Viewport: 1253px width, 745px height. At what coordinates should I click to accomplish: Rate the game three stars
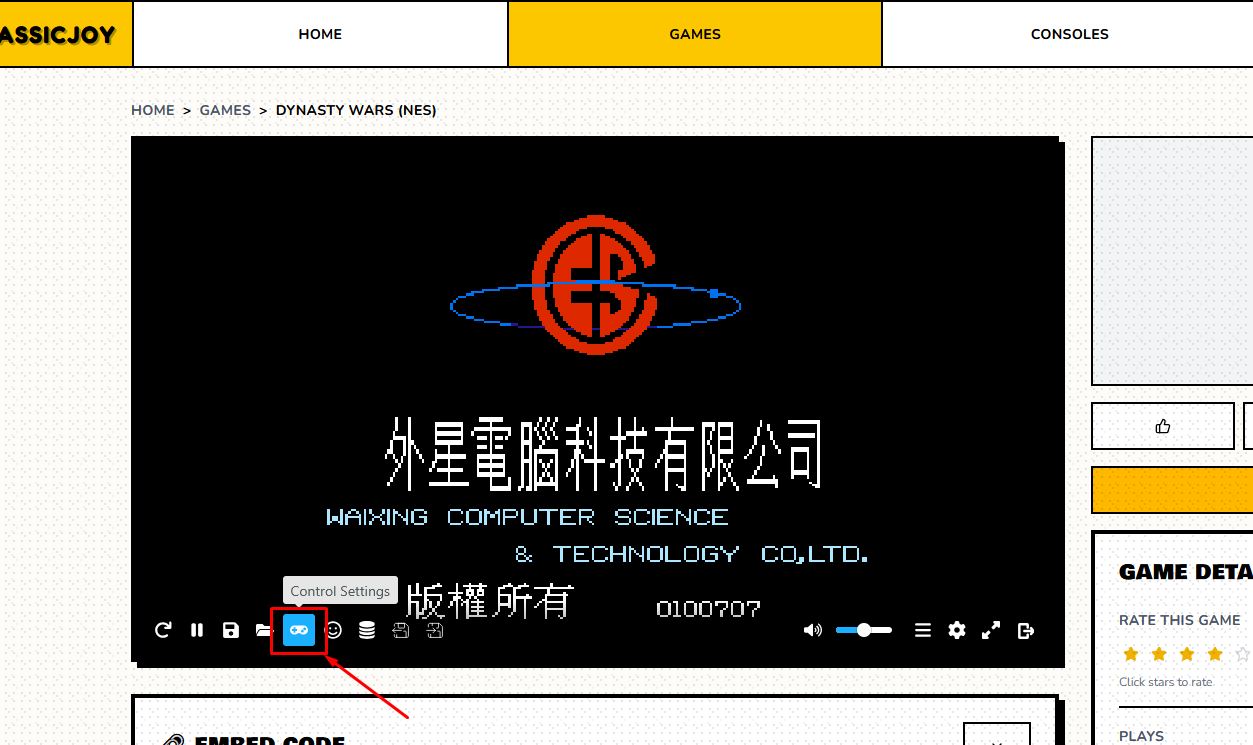[x=1187, y=654]
